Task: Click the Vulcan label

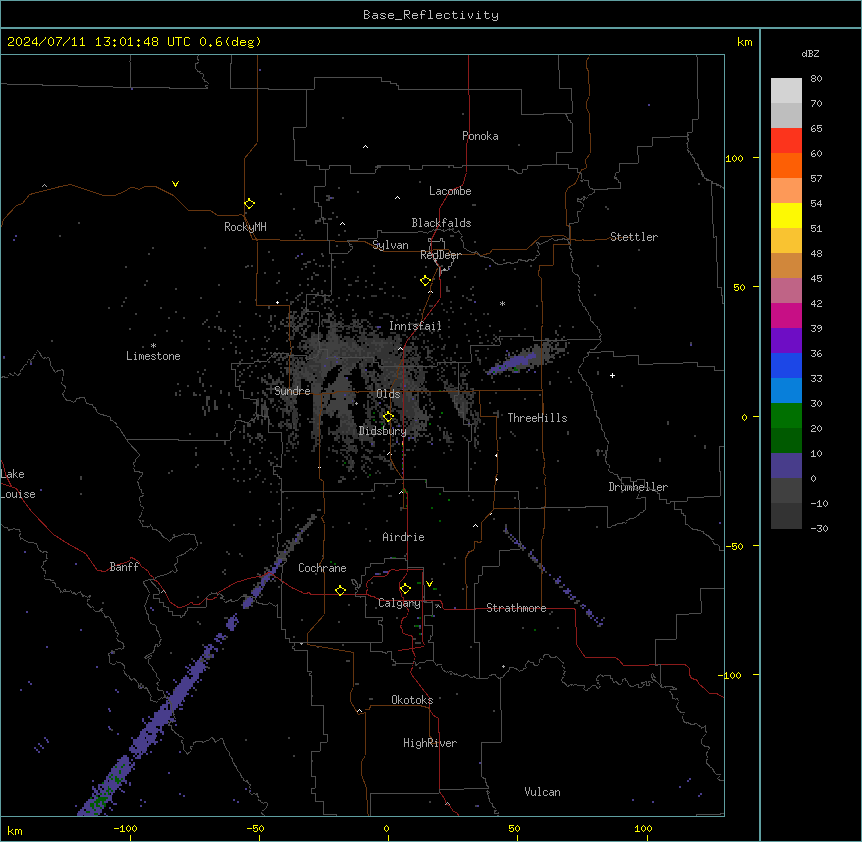Action: 543,792
